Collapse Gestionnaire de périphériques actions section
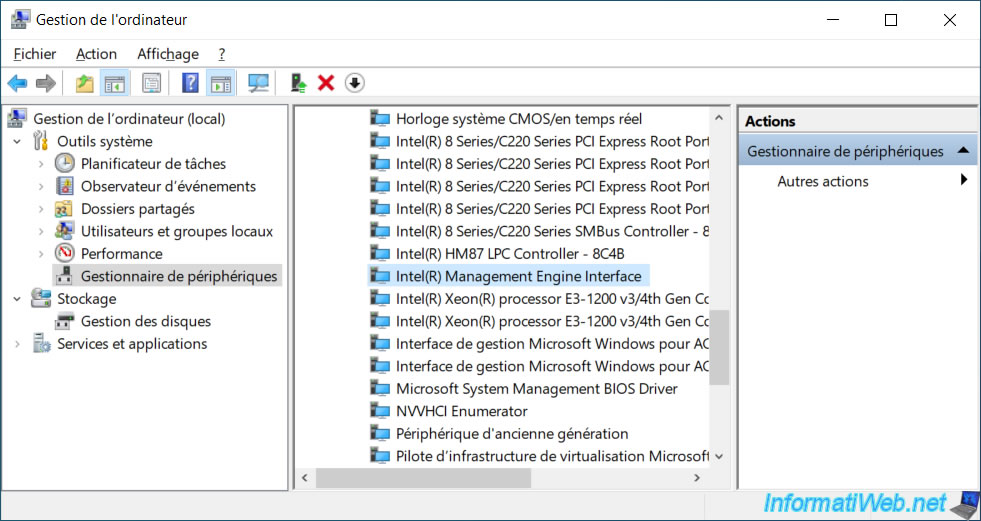The height and width of the screenshot is (521, 981). click(963, 151)
